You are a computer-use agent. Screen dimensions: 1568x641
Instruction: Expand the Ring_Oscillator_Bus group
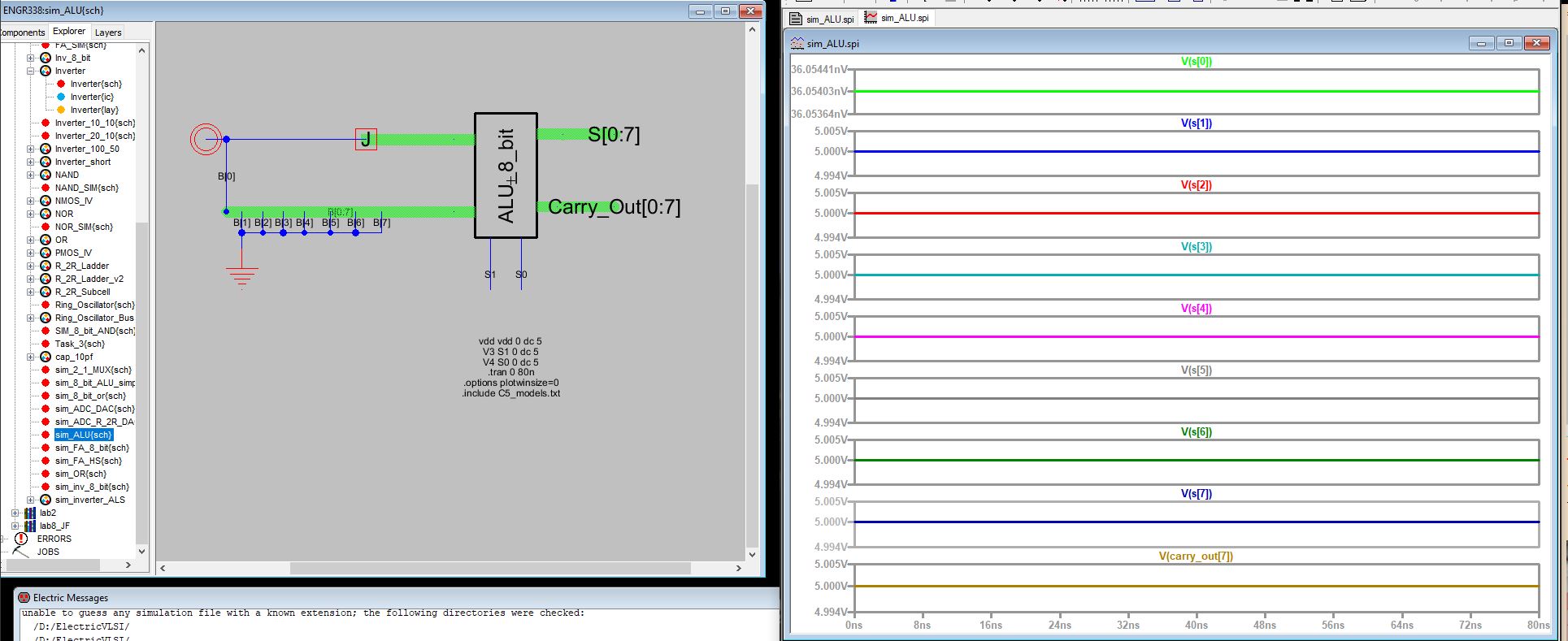(31, 318)
